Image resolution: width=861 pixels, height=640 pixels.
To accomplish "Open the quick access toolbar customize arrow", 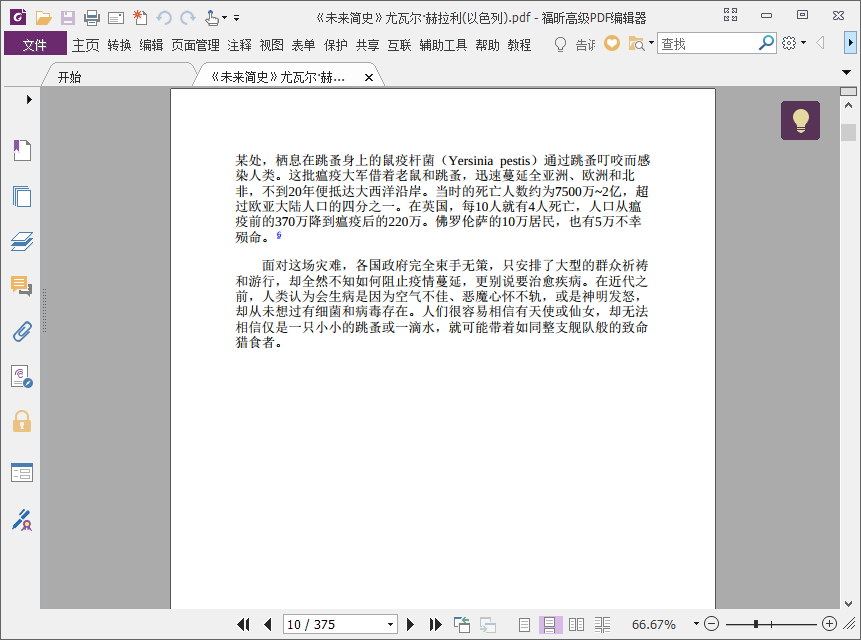I will 237,18.
